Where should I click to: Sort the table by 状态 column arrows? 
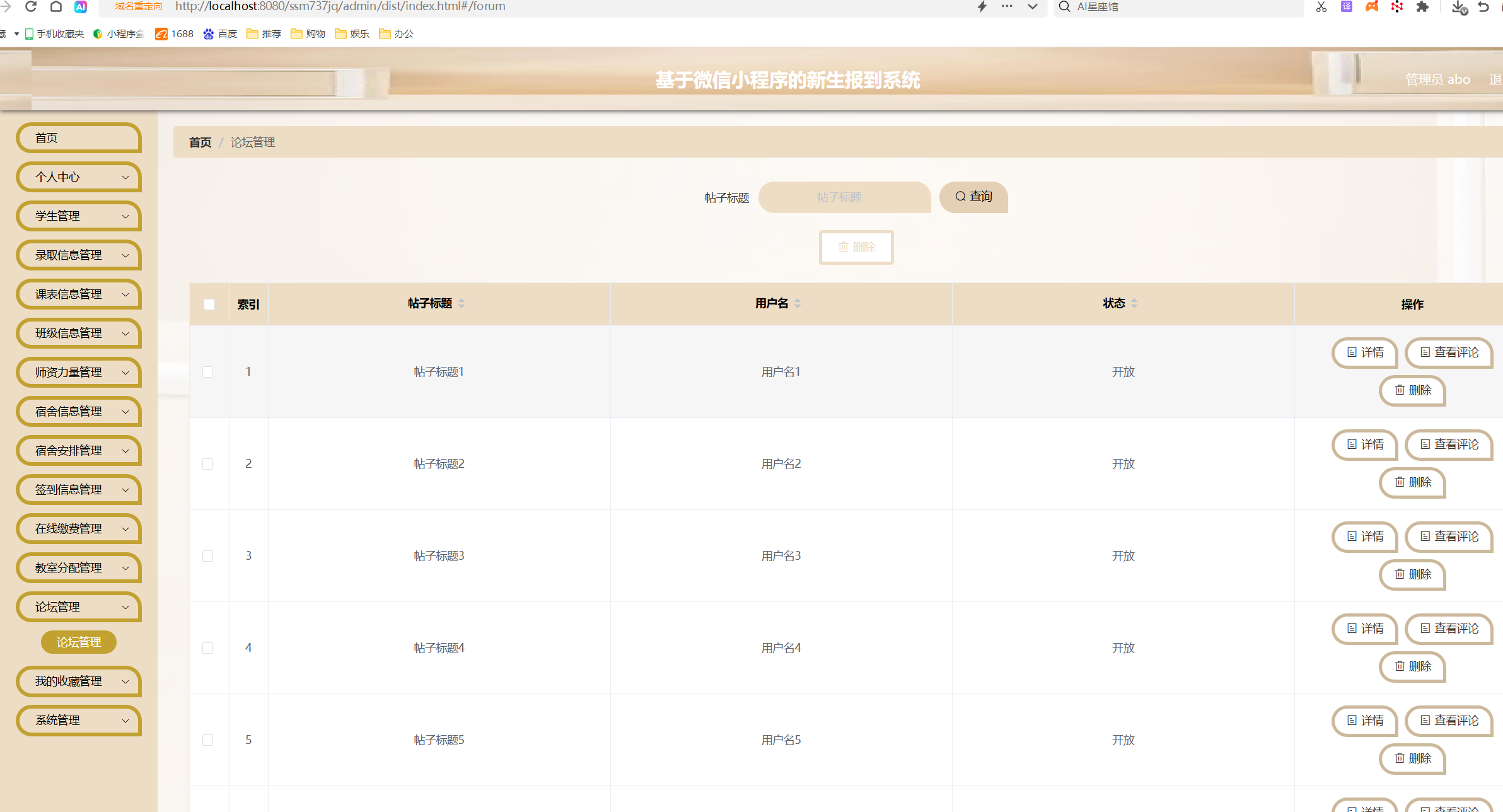pyautogui.click(x=1134, y=304)
